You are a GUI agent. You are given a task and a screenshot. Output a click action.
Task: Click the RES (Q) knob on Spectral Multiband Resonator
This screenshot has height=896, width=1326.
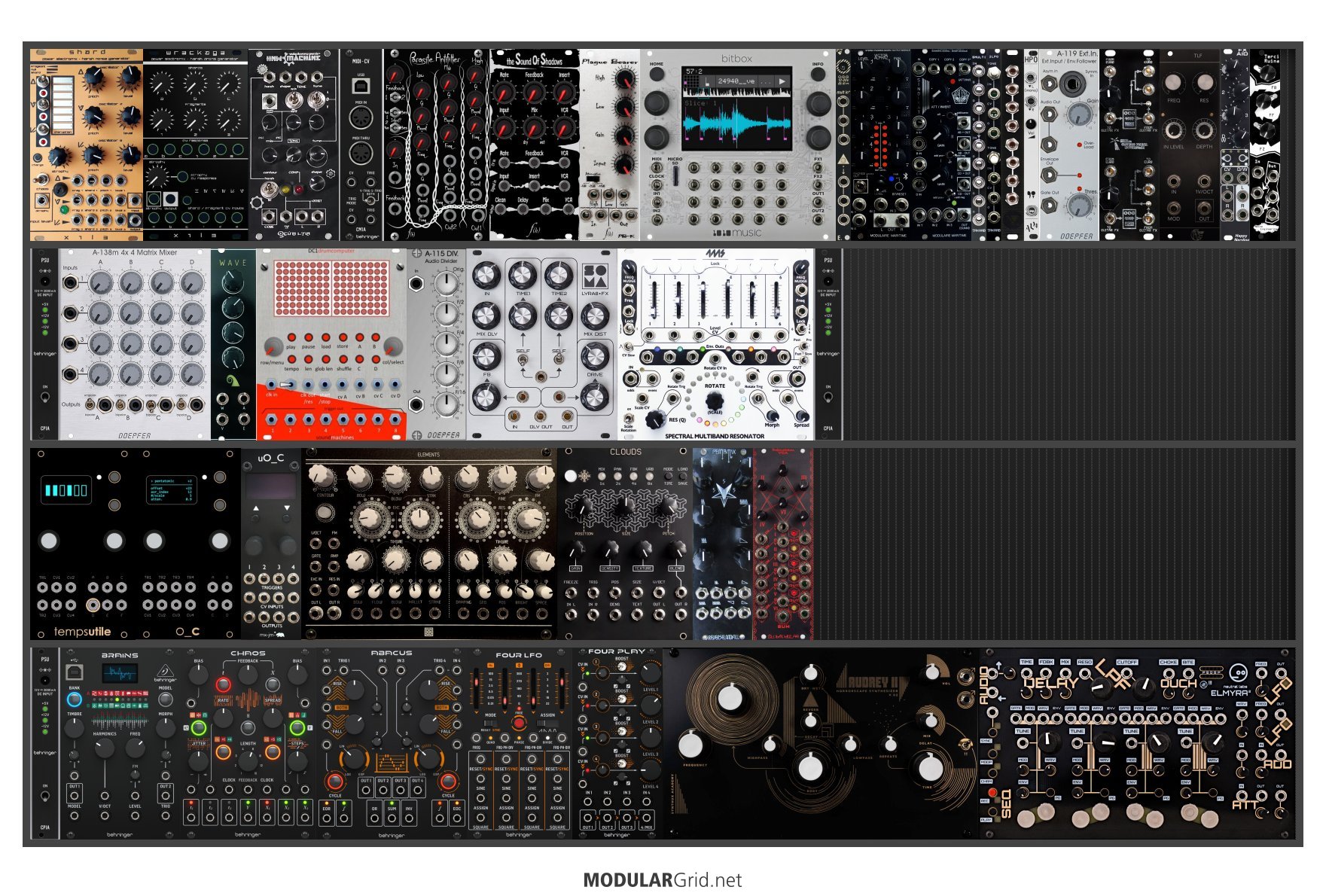point(656,419)
